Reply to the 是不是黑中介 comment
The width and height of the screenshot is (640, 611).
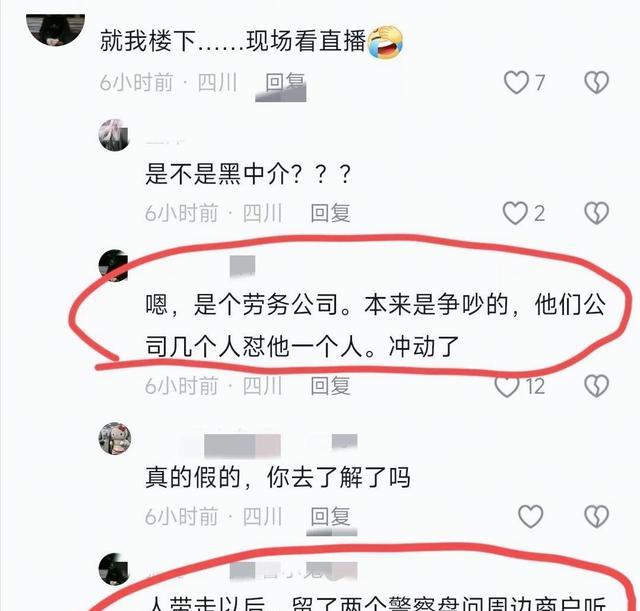pyautogui.click(x=330, y=213)
